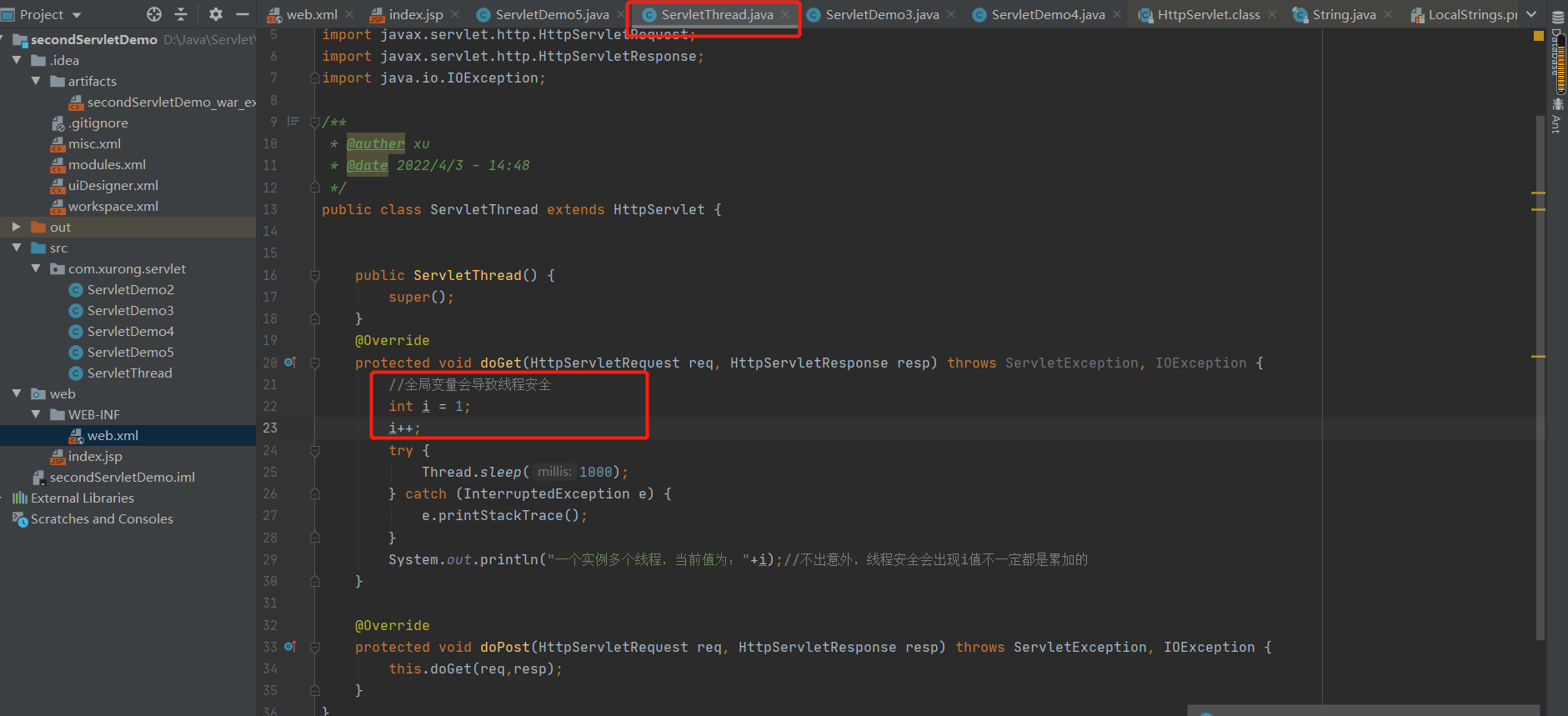Click the collapse all icon in Project panel
The width and height of the screenshot is (1568, 716).
pyautogui.click(x=181, y=14)
